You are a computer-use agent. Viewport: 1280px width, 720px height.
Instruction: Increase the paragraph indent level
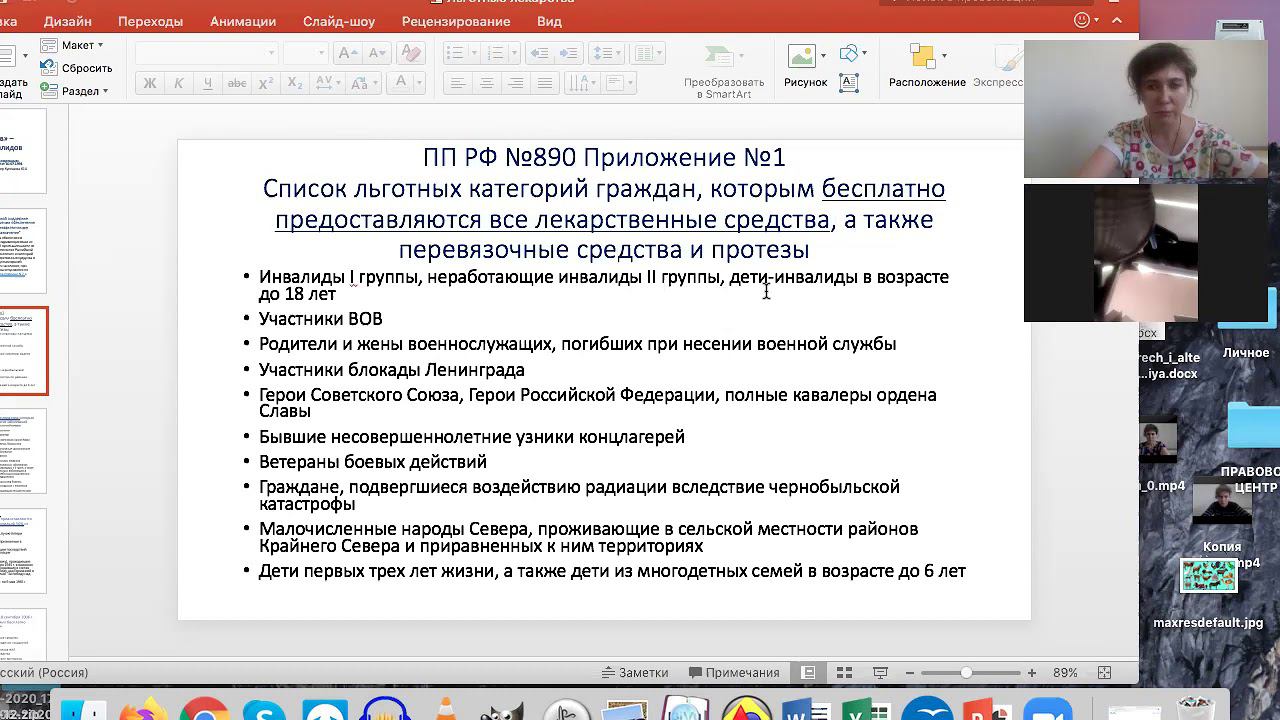point(567,53)
